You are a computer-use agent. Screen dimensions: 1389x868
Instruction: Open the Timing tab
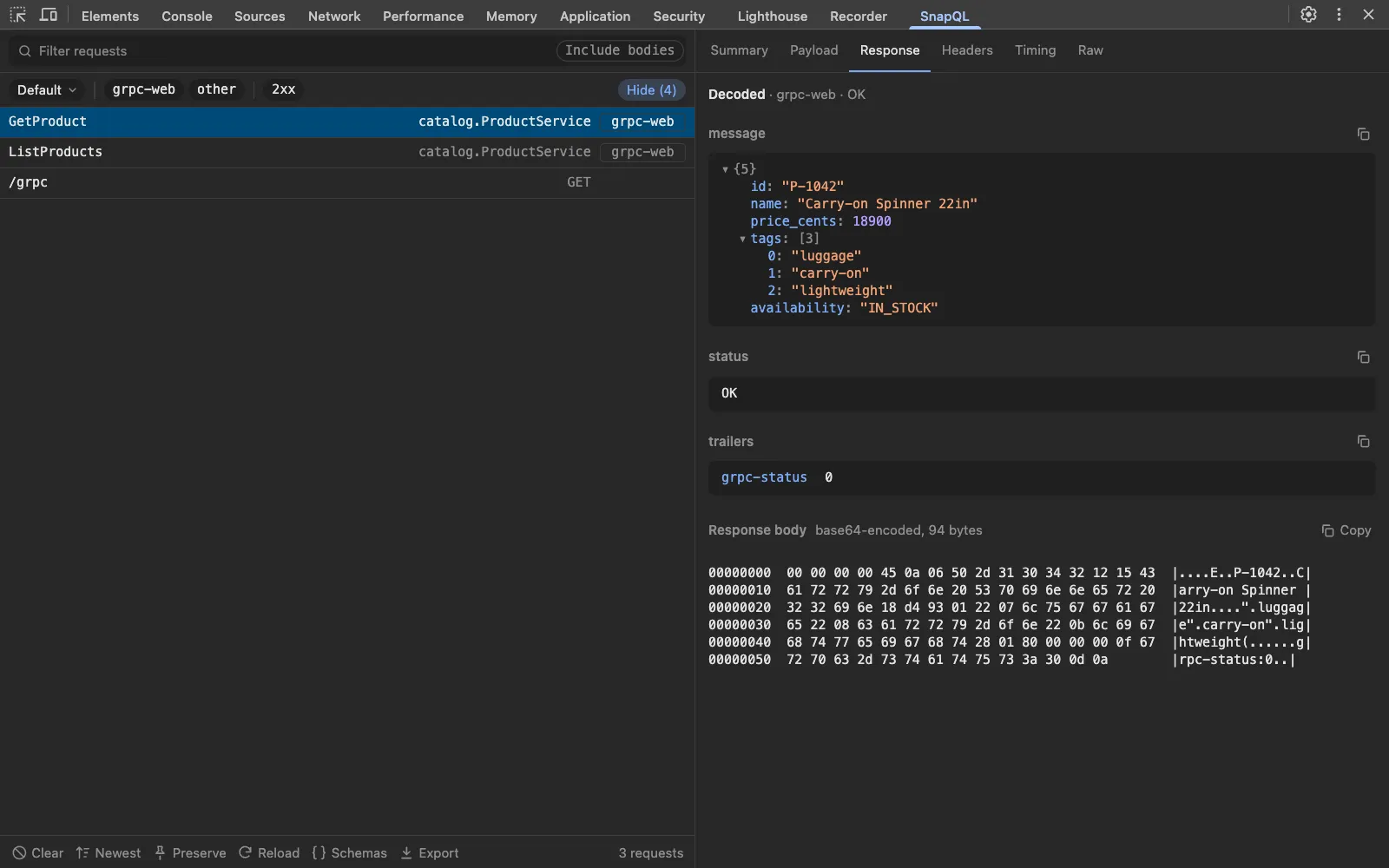pyautogui.click(x=1035, y=50)
